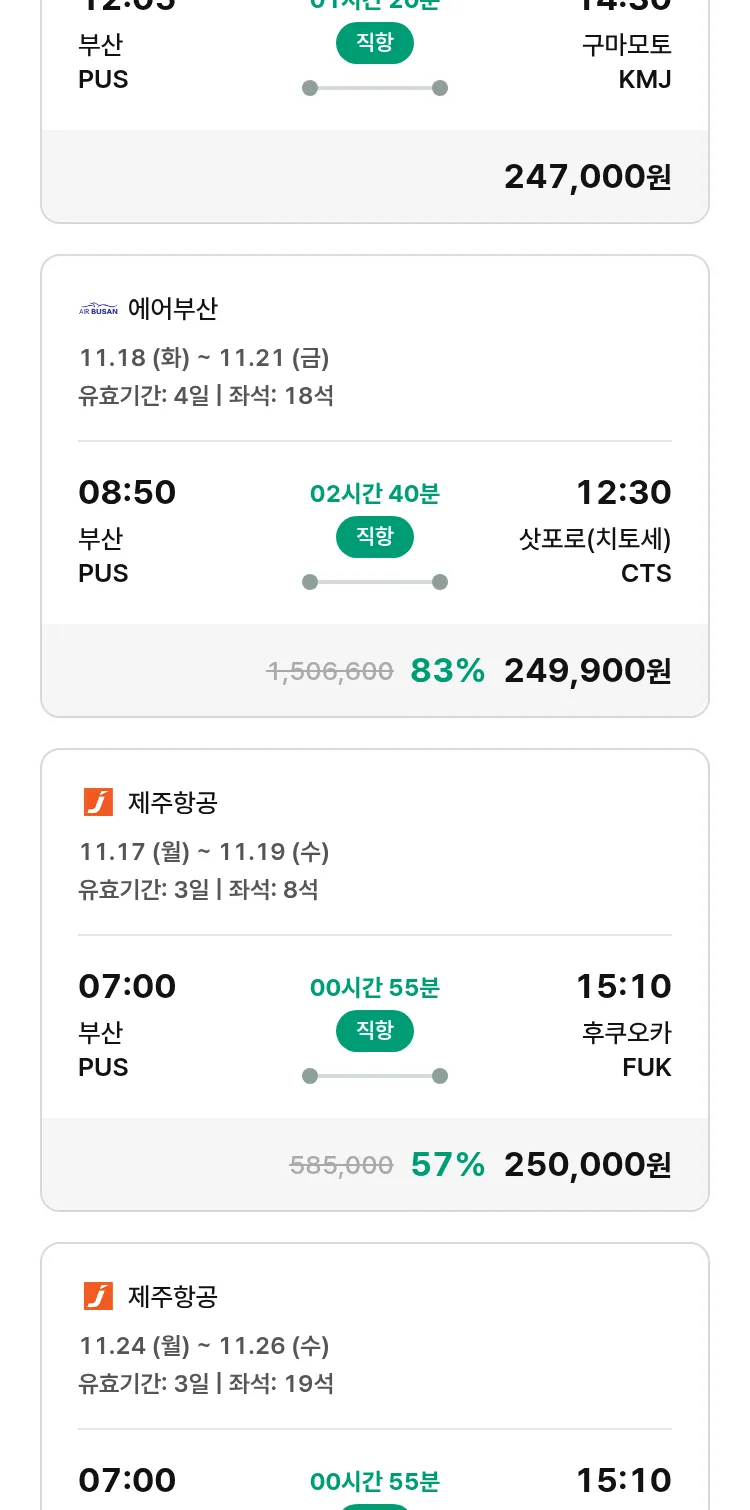Select the 250,000원 Fukuoka fare
750x1510 pixels.
pyautogui.click(x=587, y=1165)
